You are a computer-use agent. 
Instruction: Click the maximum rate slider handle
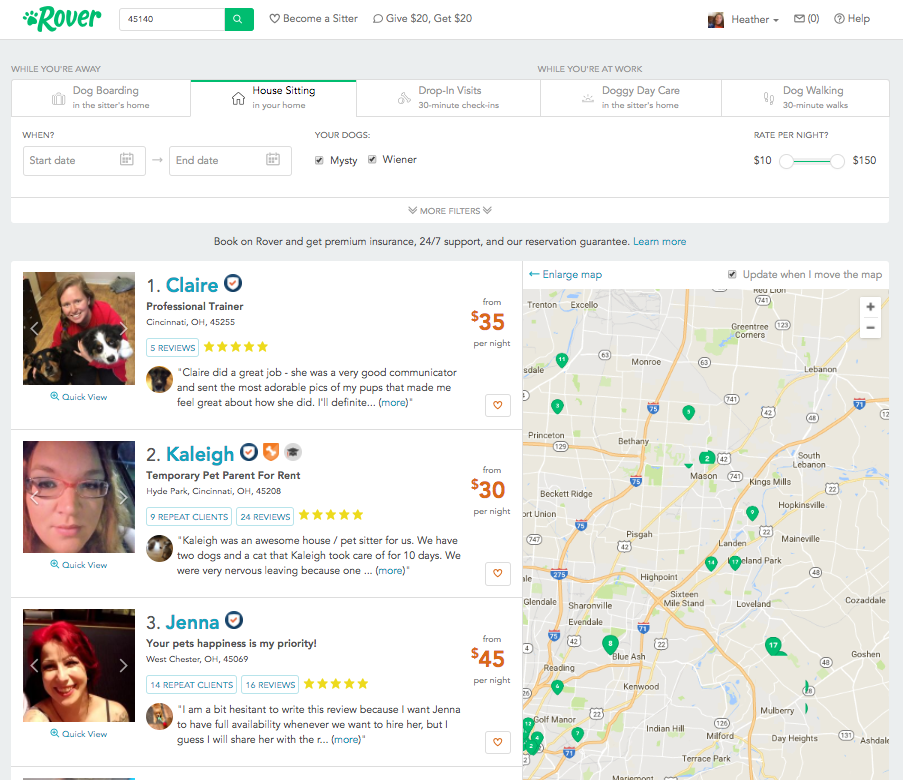point(837,161)
